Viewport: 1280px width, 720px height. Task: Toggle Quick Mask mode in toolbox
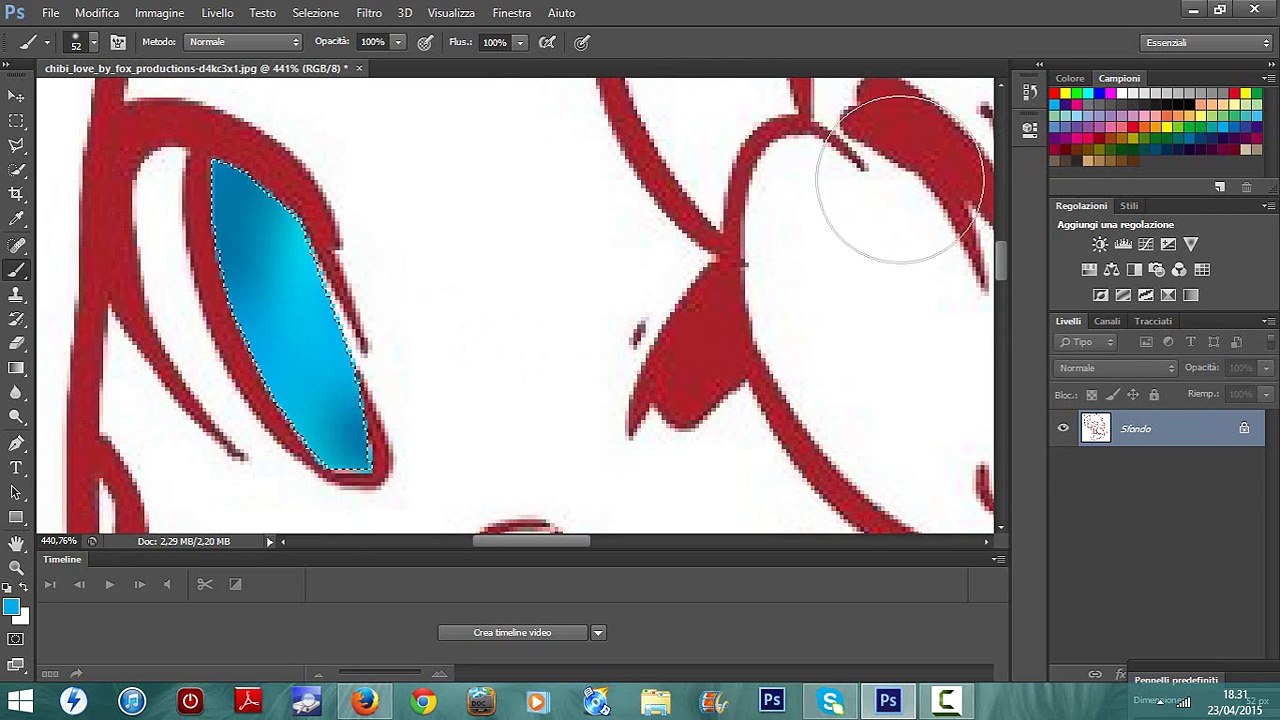click(x=16, y=639)
